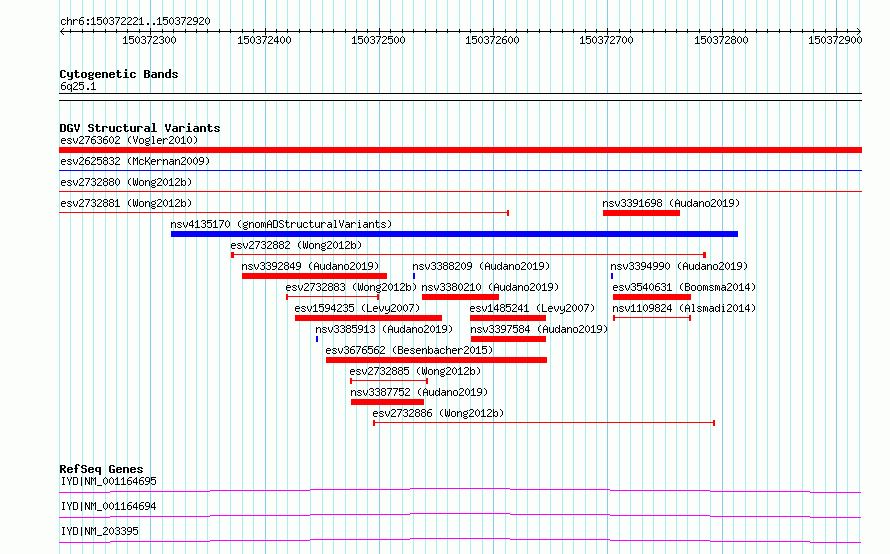Click the 6q25.1 cytogenetic band label
The width and height of the screenshot is (890, 554).
click(x=78, y=86)
